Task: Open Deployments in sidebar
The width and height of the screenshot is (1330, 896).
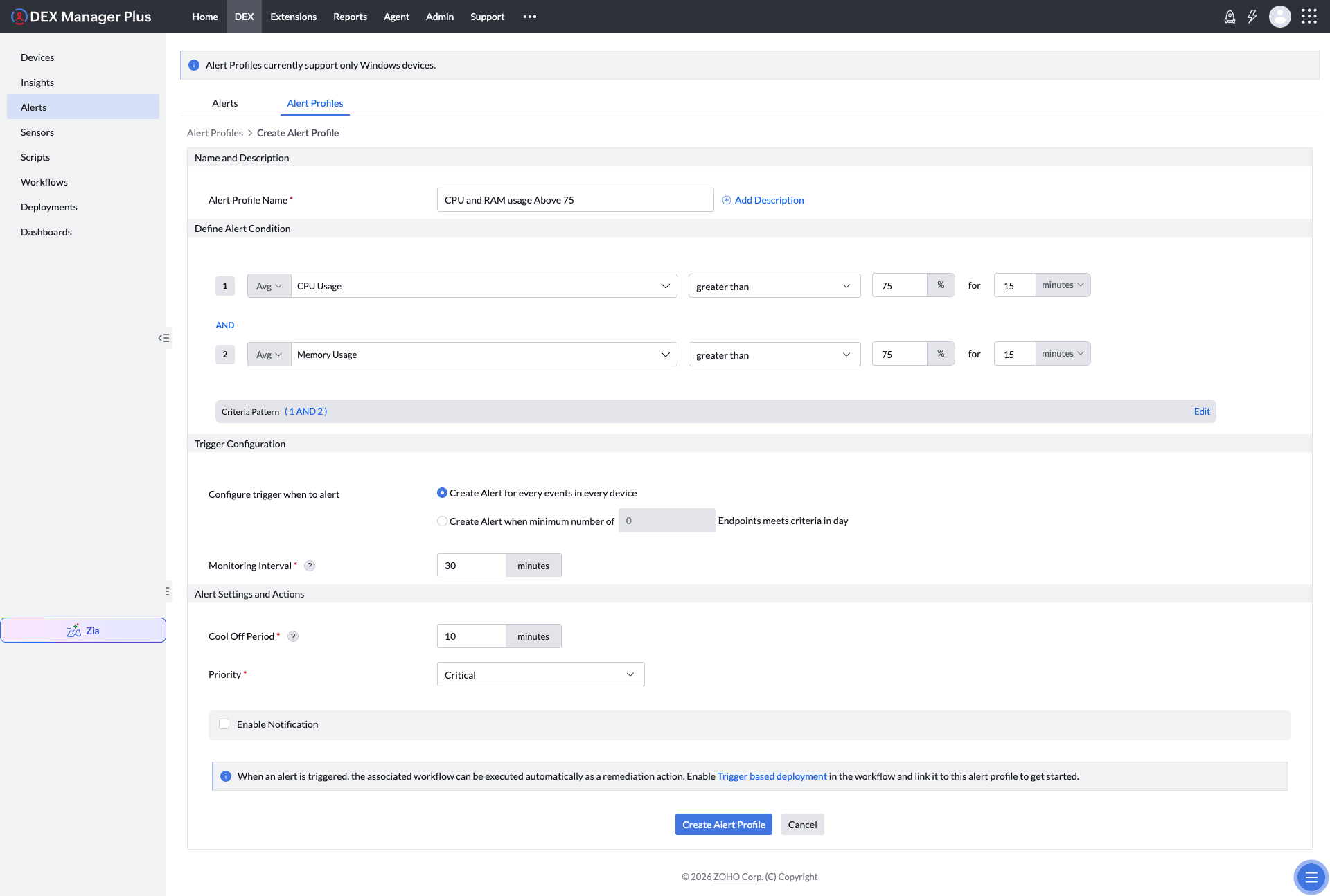Action: pyautogui.click(x=83, y=207)
